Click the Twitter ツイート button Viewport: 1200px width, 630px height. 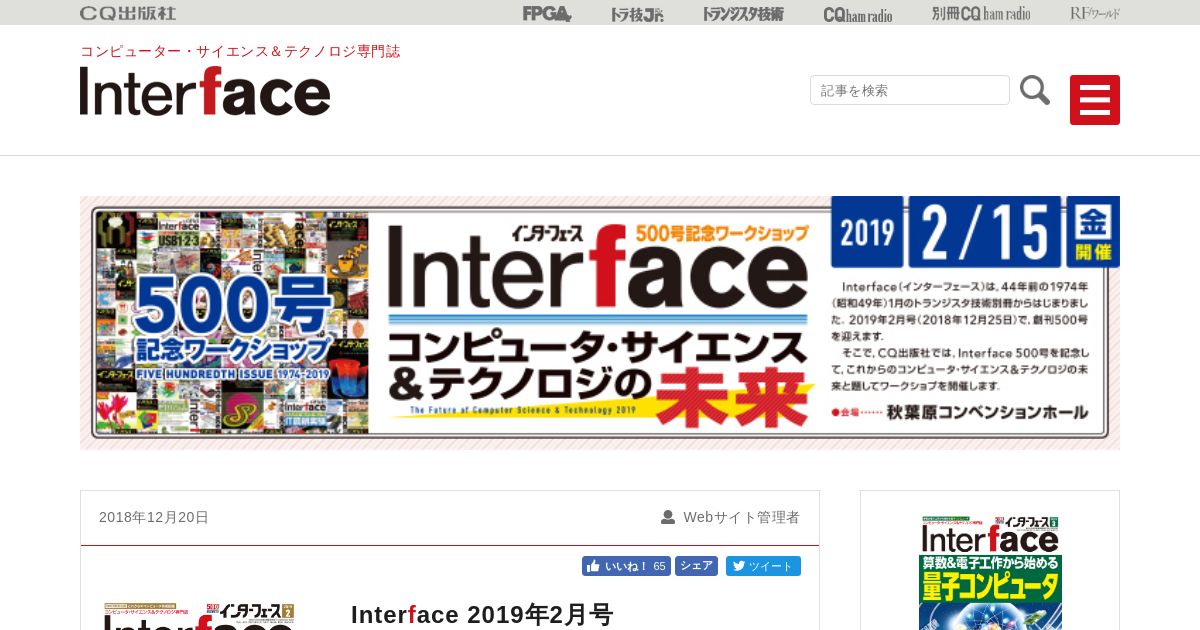tap(763, 566)
